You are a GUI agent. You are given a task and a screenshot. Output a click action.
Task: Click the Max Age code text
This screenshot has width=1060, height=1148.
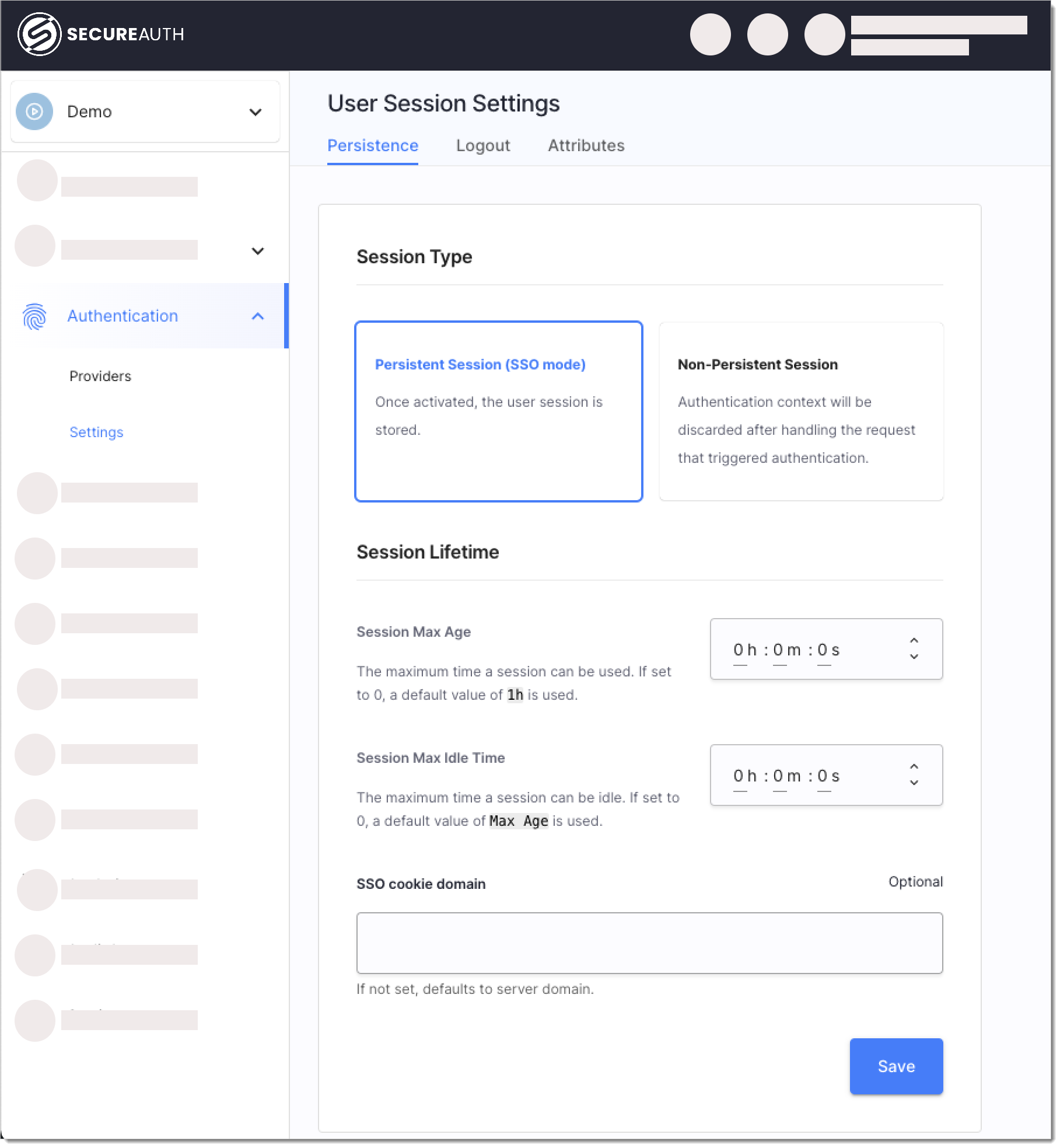pos(519,821)
